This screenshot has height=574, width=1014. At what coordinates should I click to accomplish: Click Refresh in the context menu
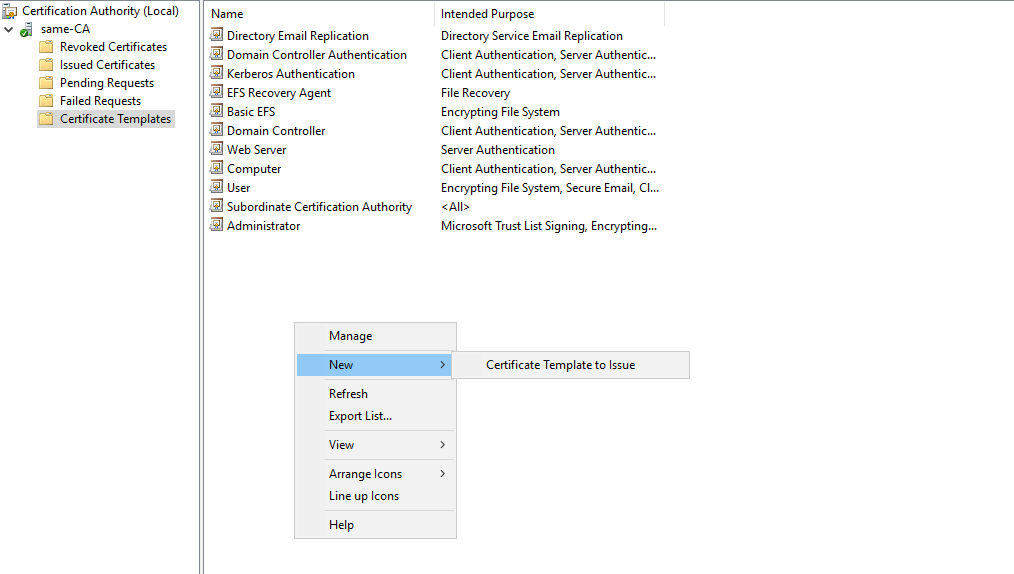coord(348,394)
